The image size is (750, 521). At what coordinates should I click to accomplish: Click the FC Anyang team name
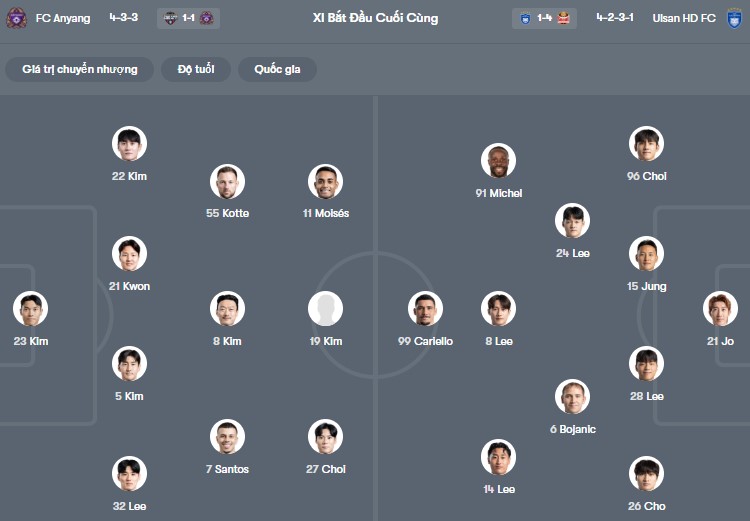[65, 18]
